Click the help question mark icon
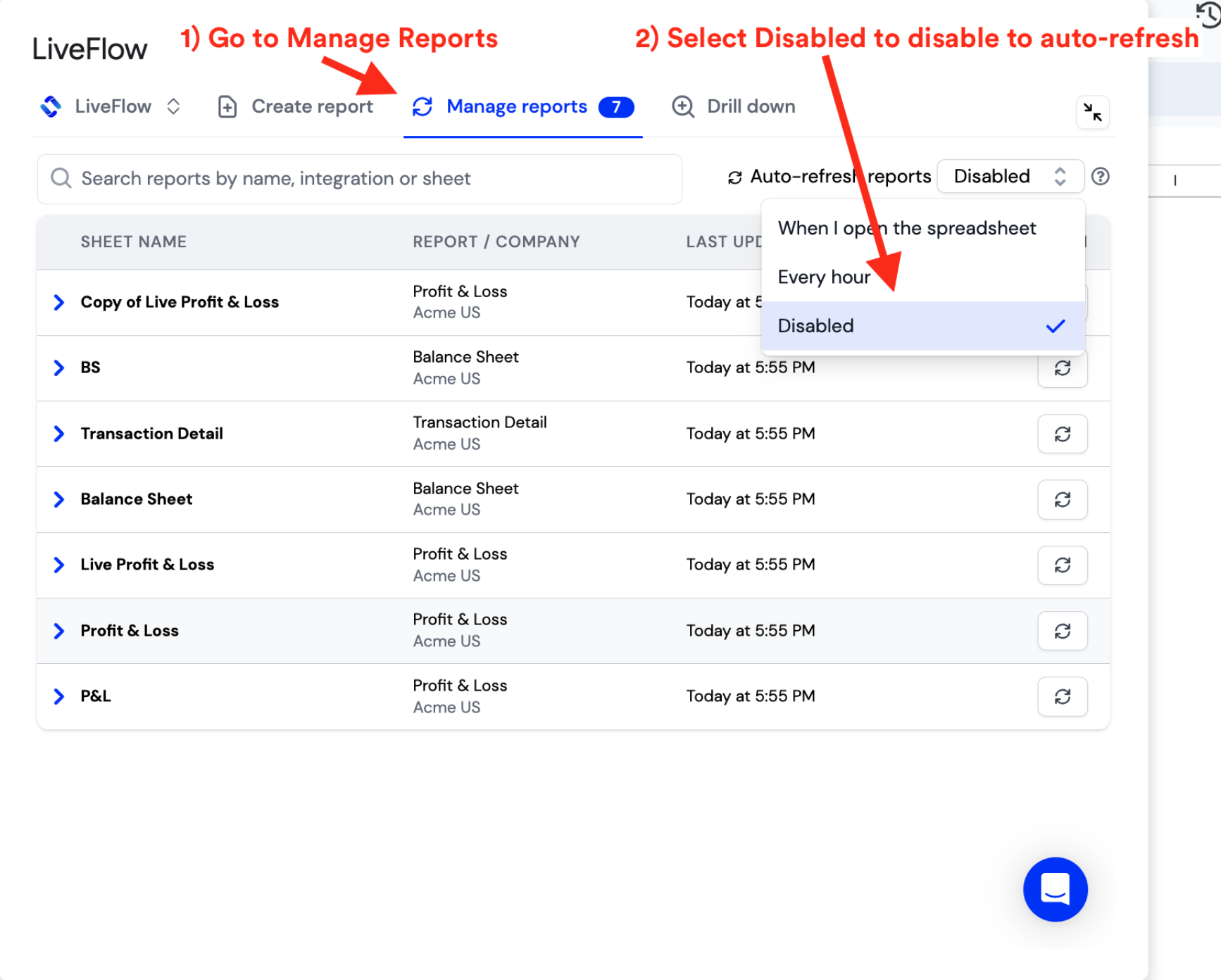1221x980 pixels. coord(1100,177)
